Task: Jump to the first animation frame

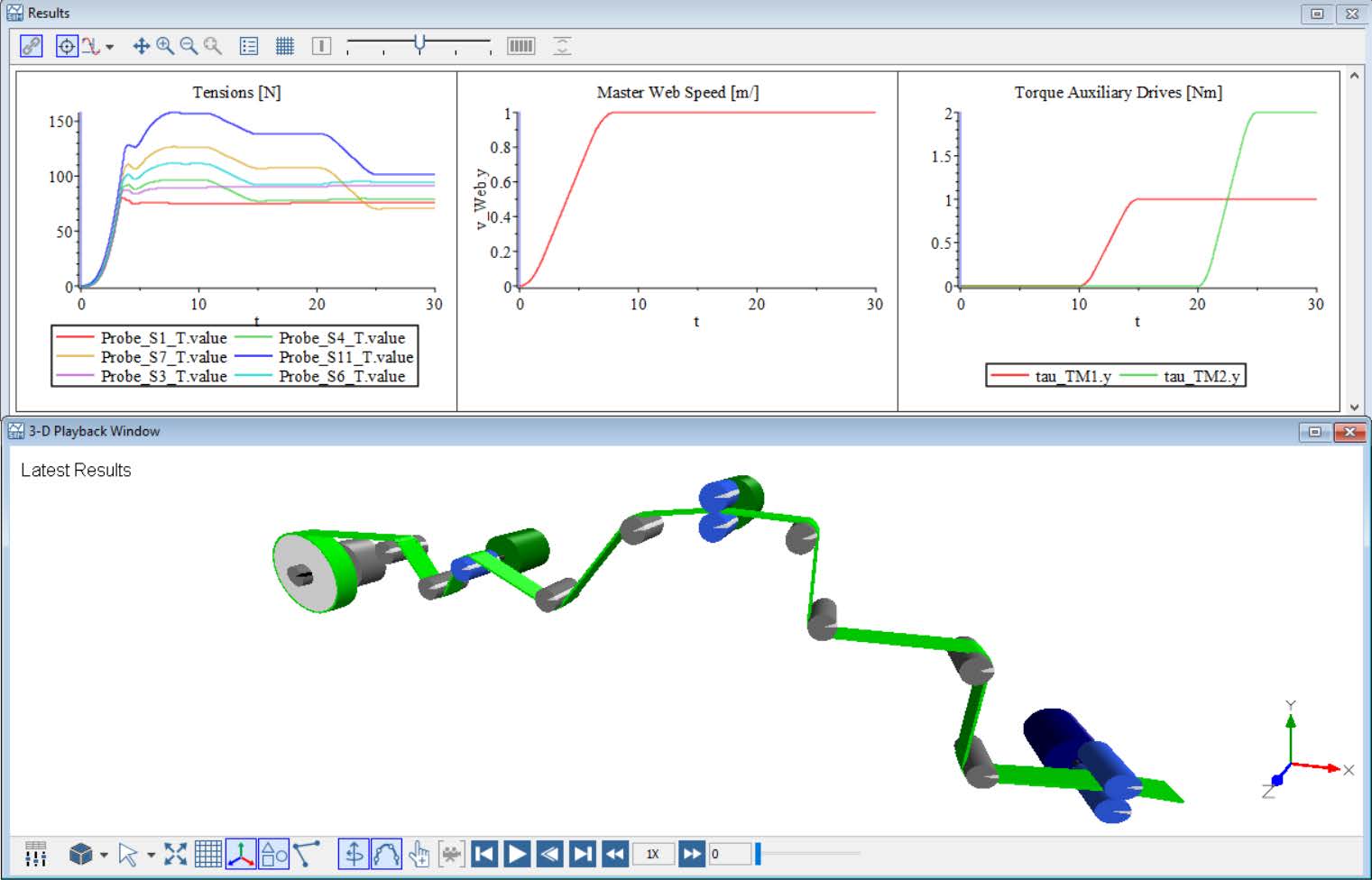Action: tap(484, 854)
